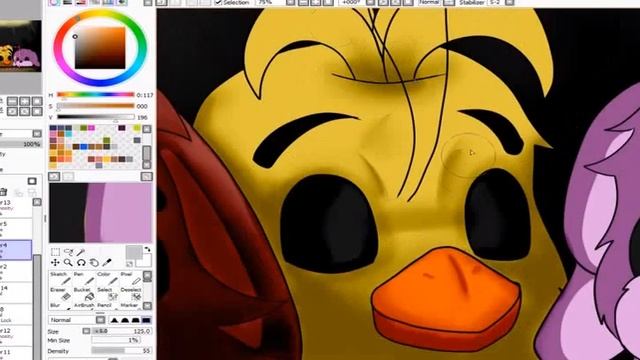Click the scratchpad undo button
The height and width of the screenshot is (360, 640).
pyautogui.click(x=54, y=176)
